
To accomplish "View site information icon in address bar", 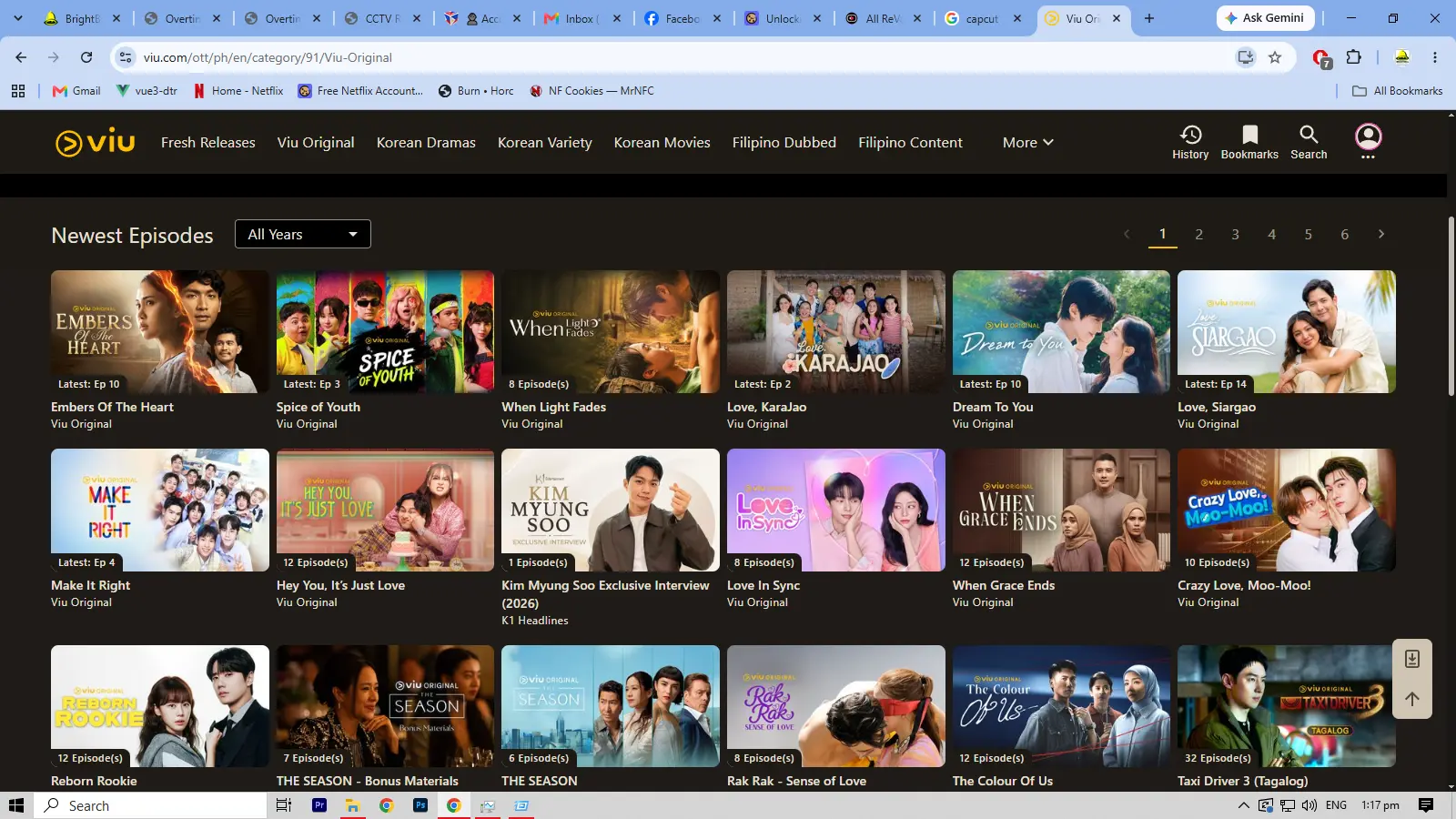I will [x=126, y=57].
